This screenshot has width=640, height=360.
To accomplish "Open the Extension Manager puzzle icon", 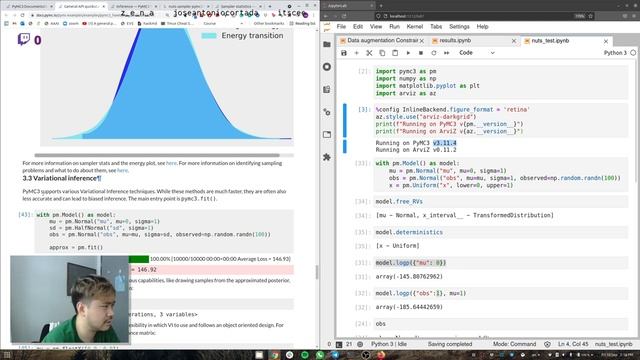I will click(x=327, y=157).
